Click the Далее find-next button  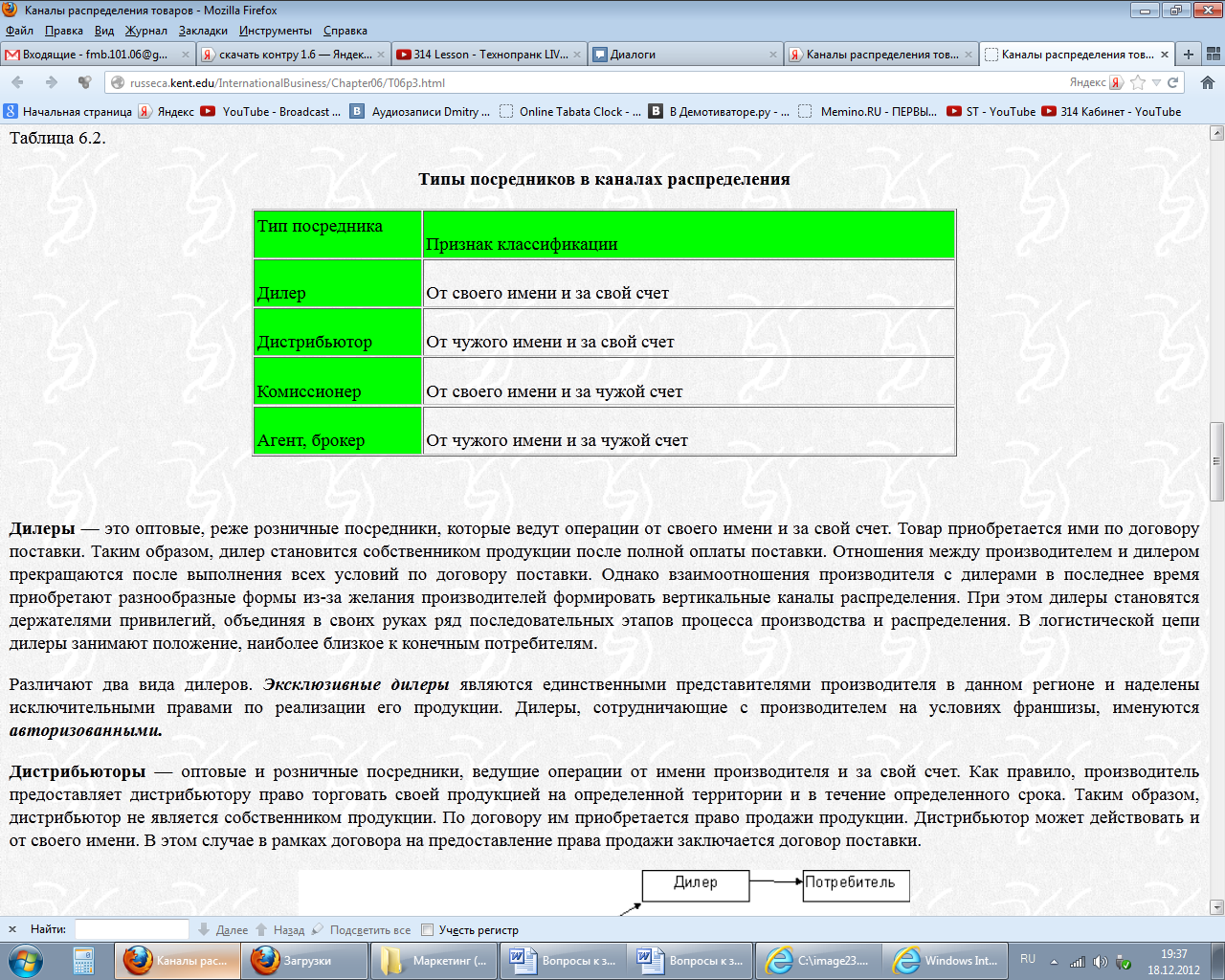(223, 929)
